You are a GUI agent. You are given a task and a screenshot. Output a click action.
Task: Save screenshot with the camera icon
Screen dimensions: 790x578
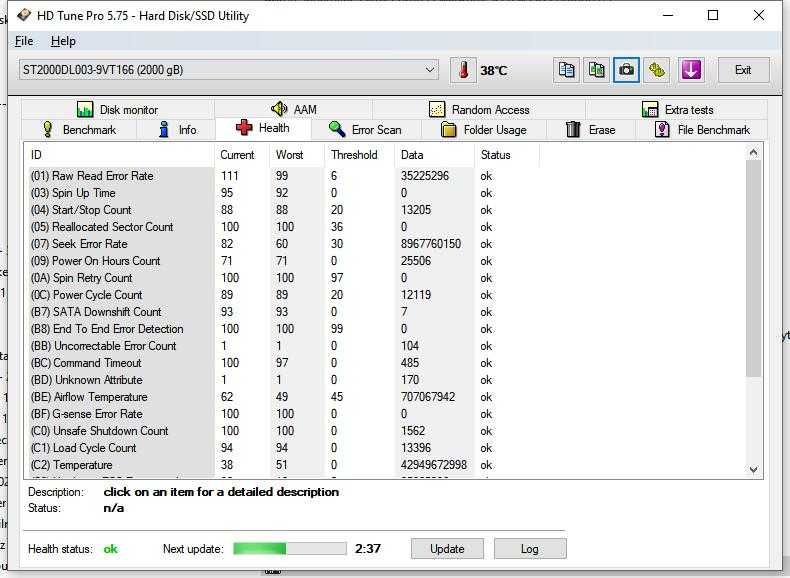(626, 70)
